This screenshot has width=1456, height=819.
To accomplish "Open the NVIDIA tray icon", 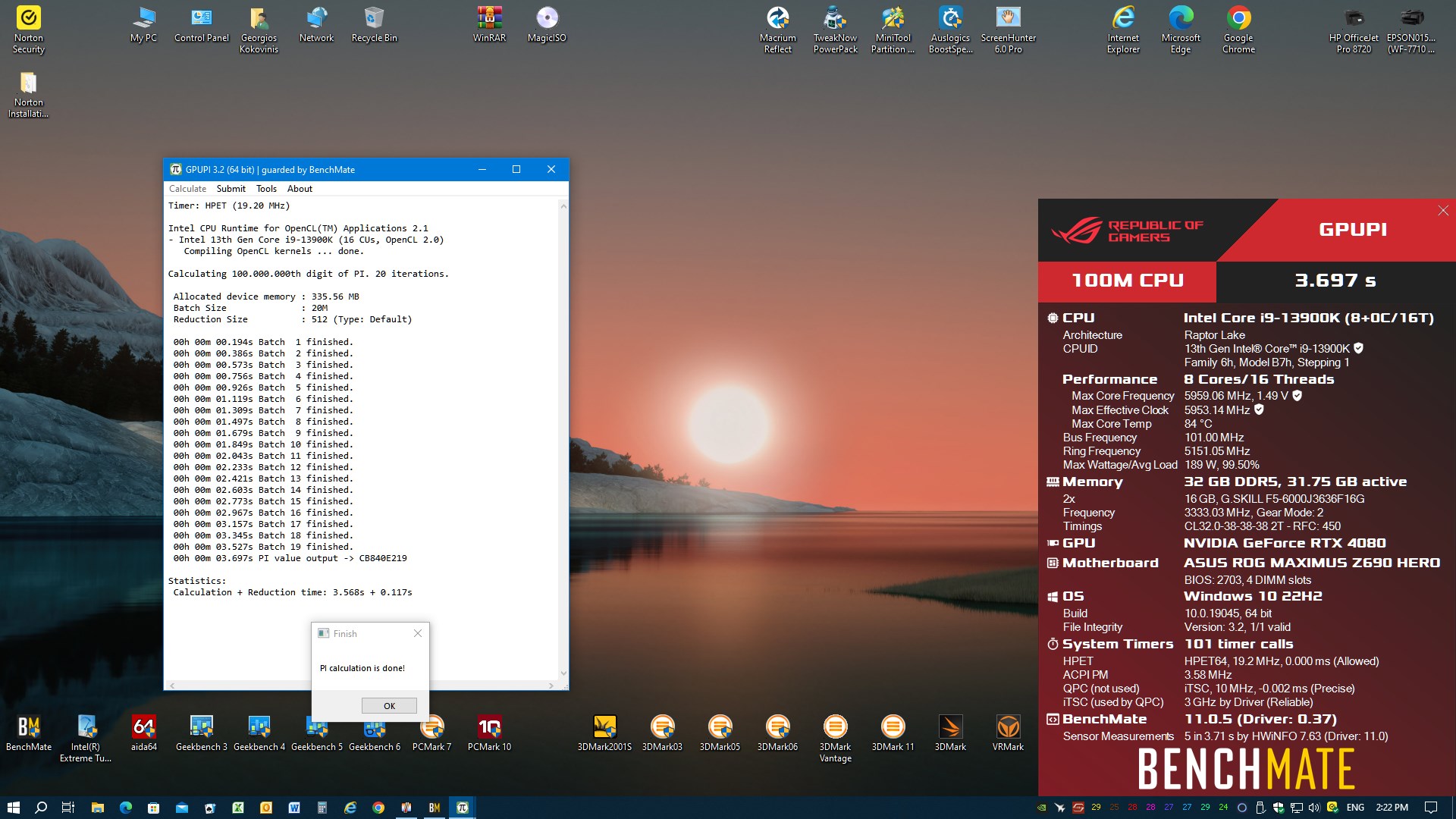I will pos(1041,808).
